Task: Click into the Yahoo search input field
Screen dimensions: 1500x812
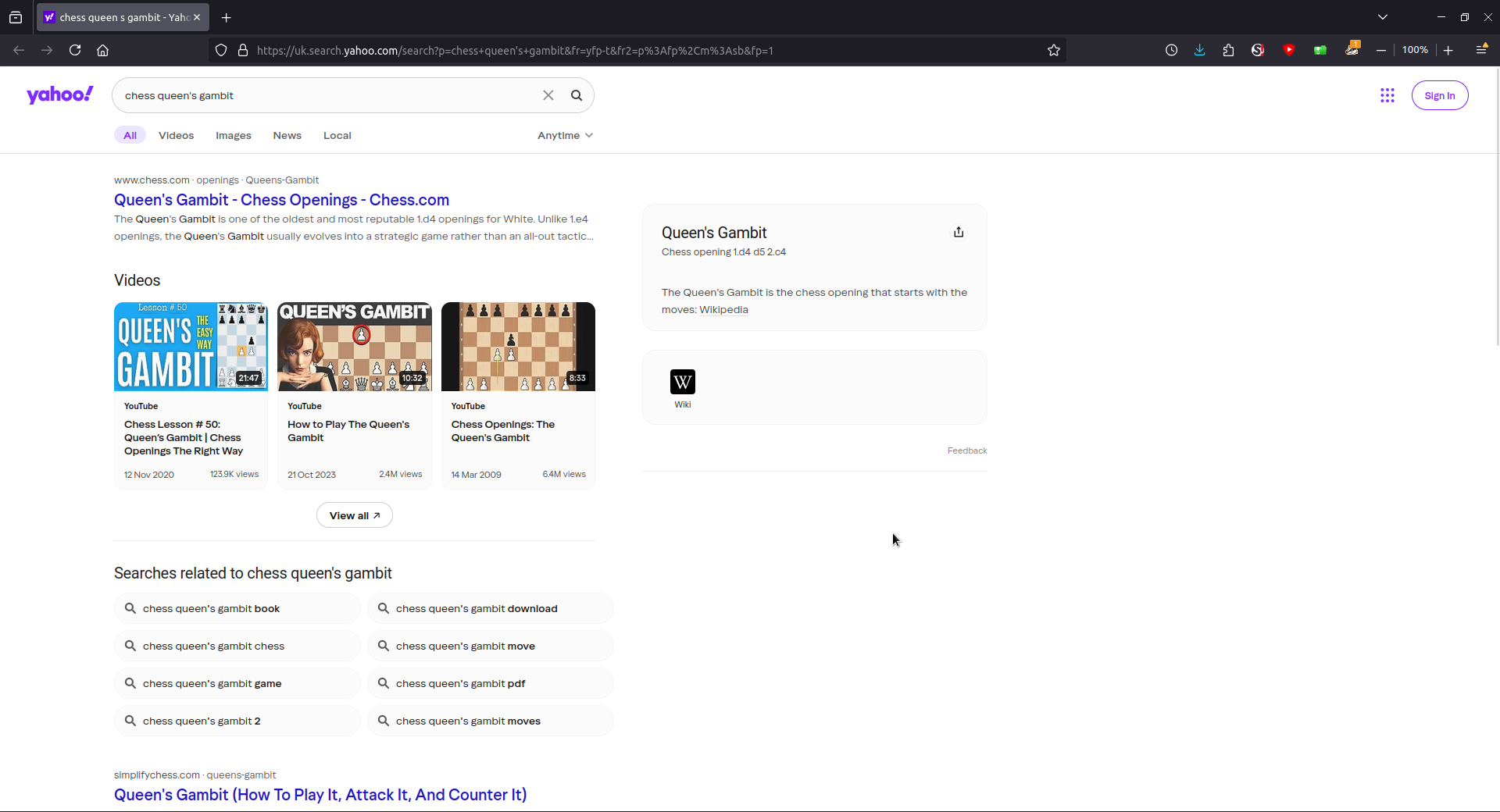Action: point(328,95)
